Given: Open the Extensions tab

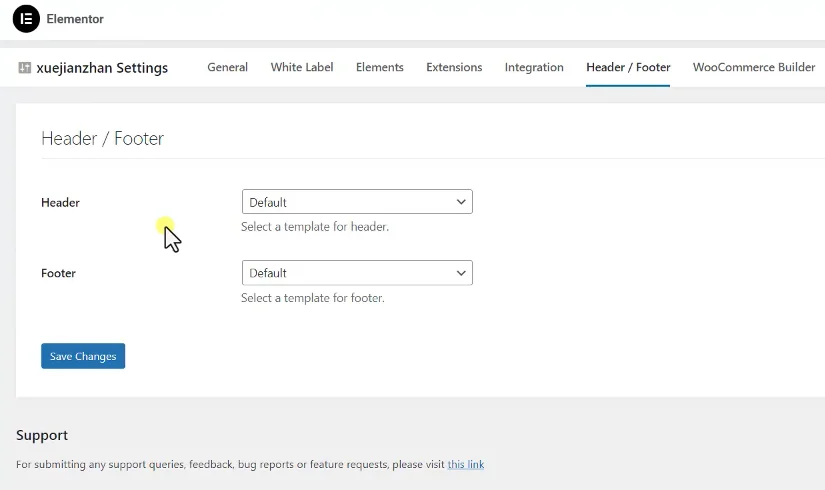Looking at the screenshot, I should click(x=454, y=67).
